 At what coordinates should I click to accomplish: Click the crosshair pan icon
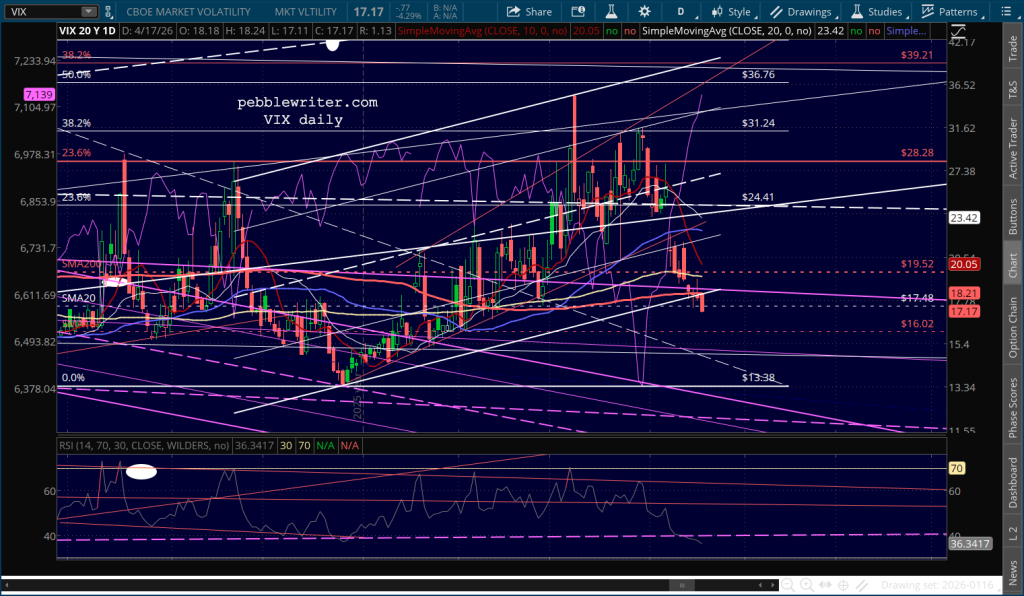click(843, 586)
